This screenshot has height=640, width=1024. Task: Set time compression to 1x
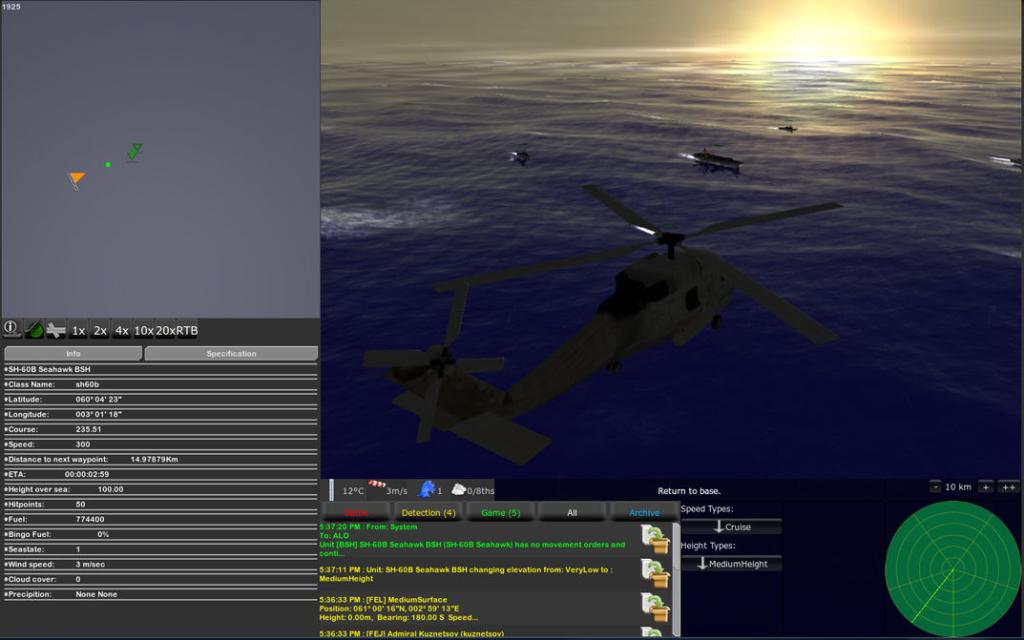(78, 330)
